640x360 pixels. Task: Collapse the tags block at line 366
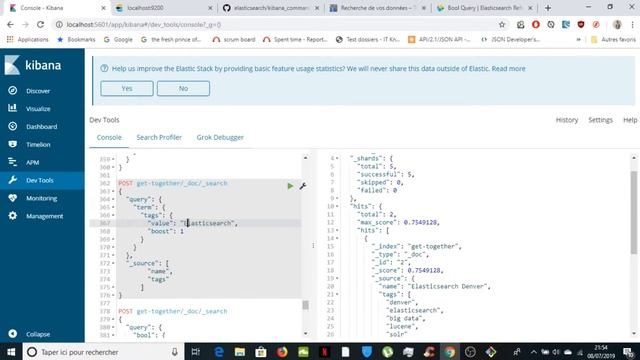pos(113,216)
